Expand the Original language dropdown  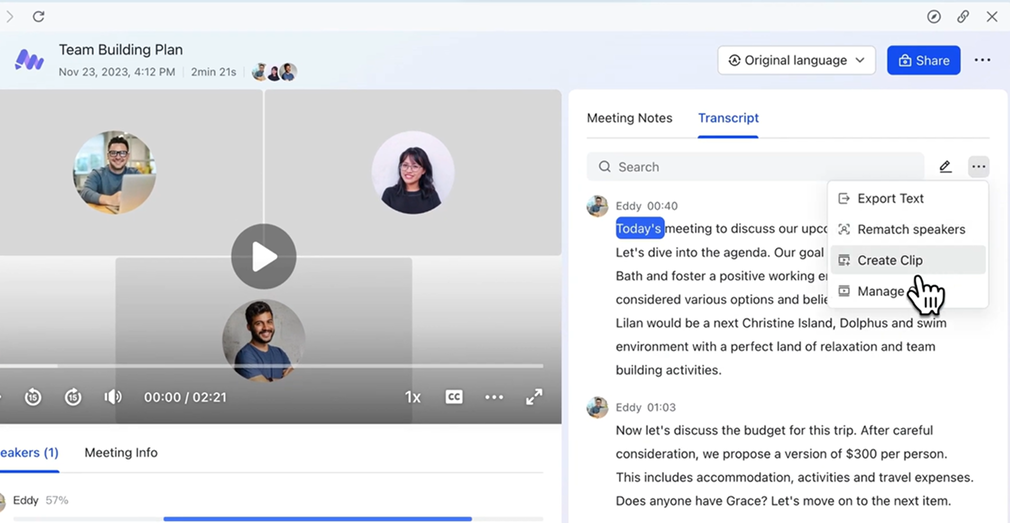796,60
